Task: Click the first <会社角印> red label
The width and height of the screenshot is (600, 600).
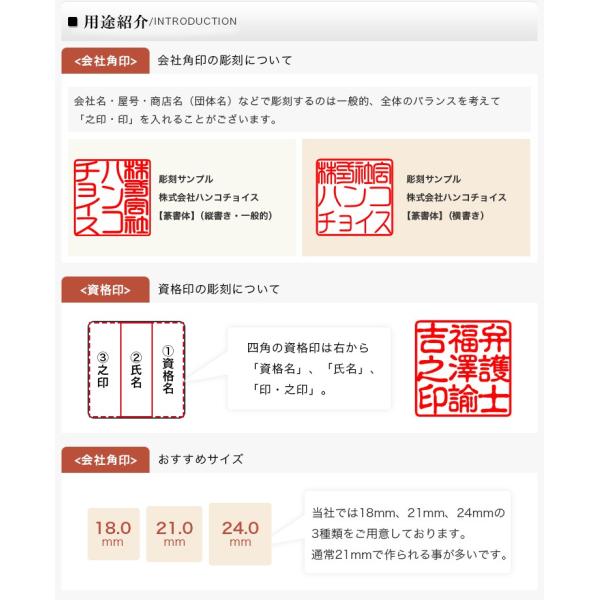Action: [x=106, y=61]
